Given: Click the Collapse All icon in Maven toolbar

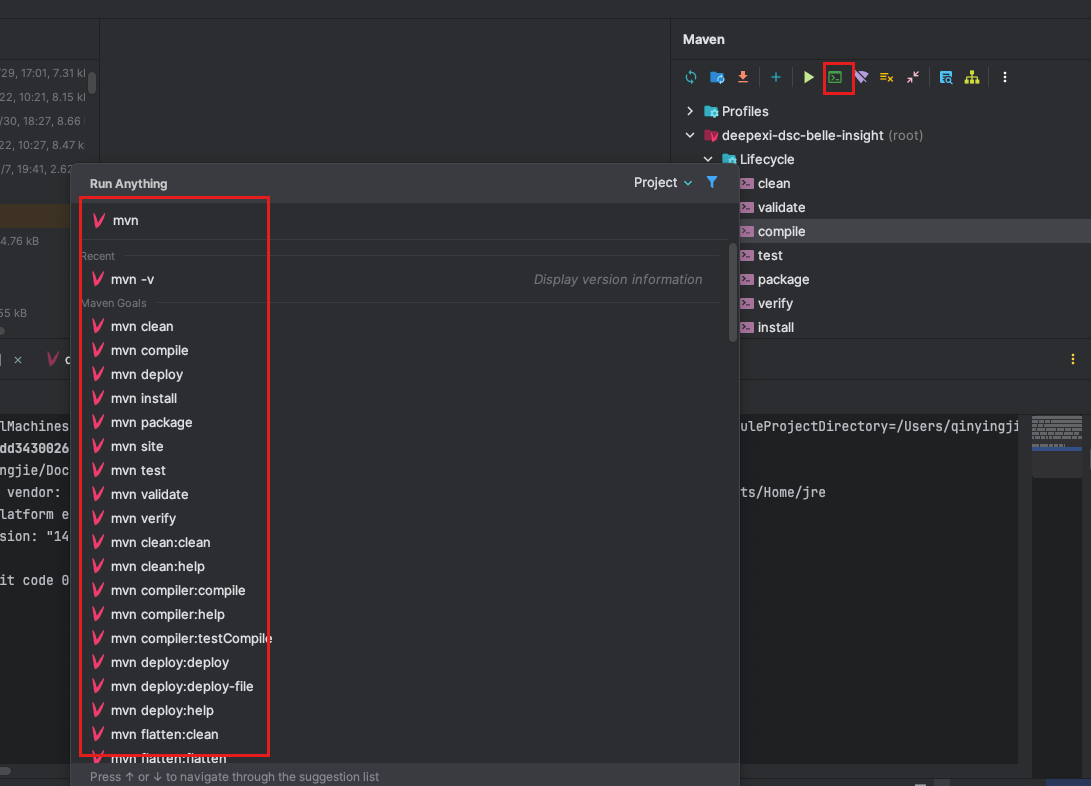Looking at the screenshot, I should pyautogui.click(x=913, y=77).
